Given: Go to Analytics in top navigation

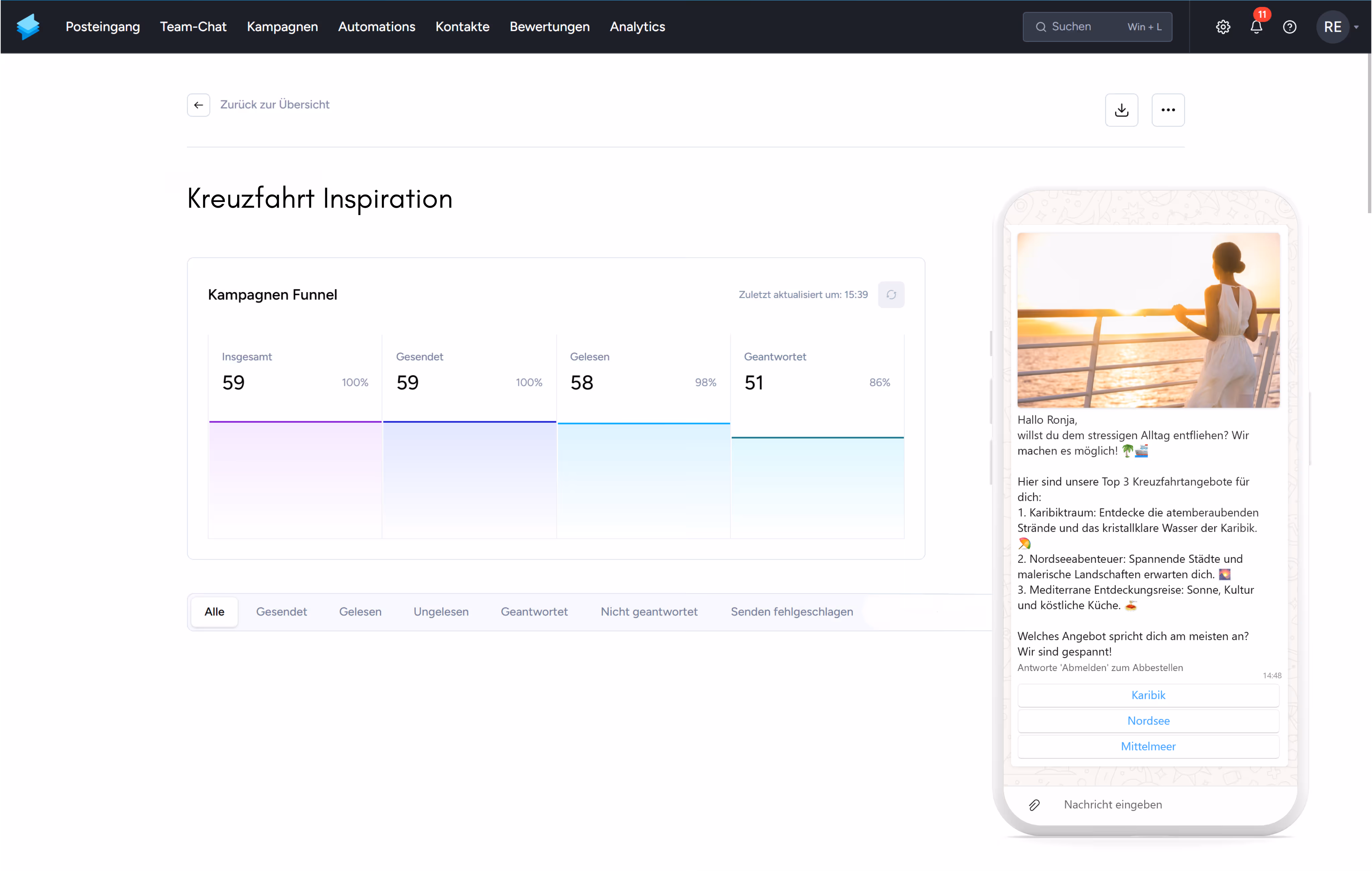Looking at the screenshot, I should pos(637,27).
